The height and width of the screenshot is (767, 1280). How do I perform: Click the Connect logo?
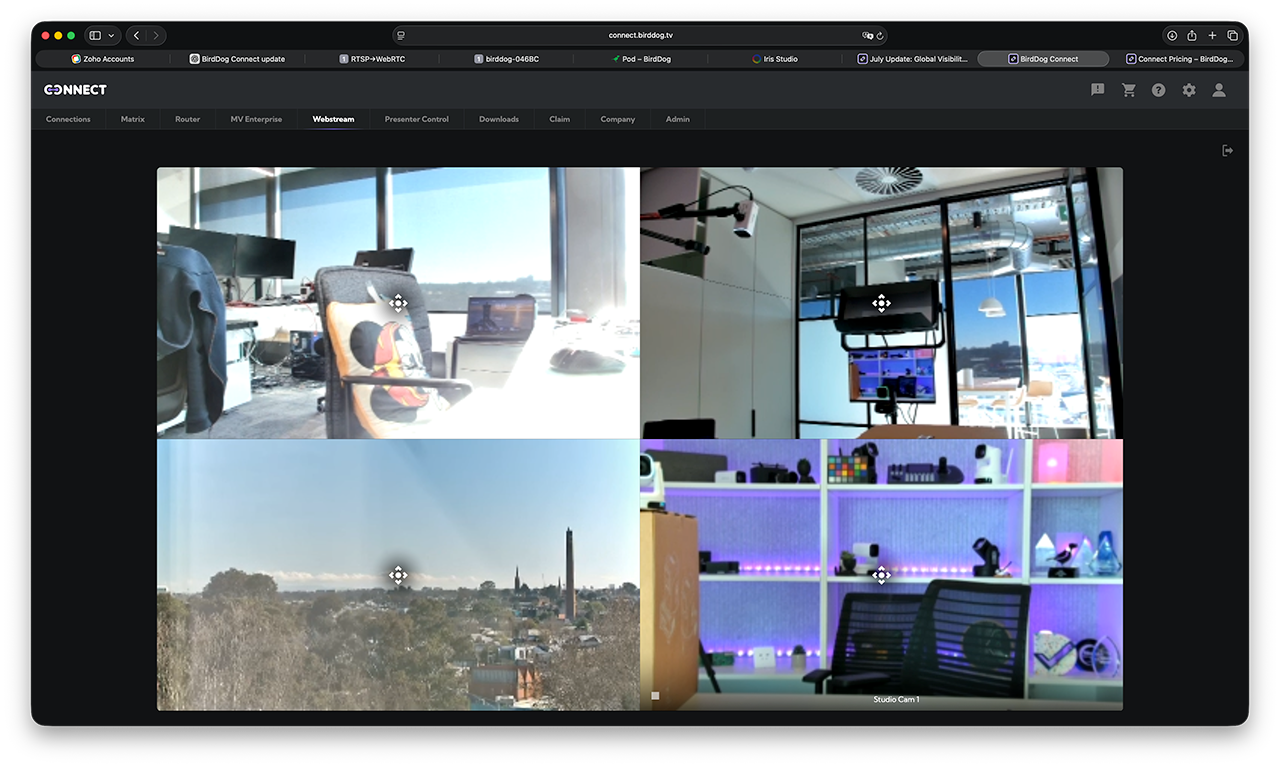(75, 90)
